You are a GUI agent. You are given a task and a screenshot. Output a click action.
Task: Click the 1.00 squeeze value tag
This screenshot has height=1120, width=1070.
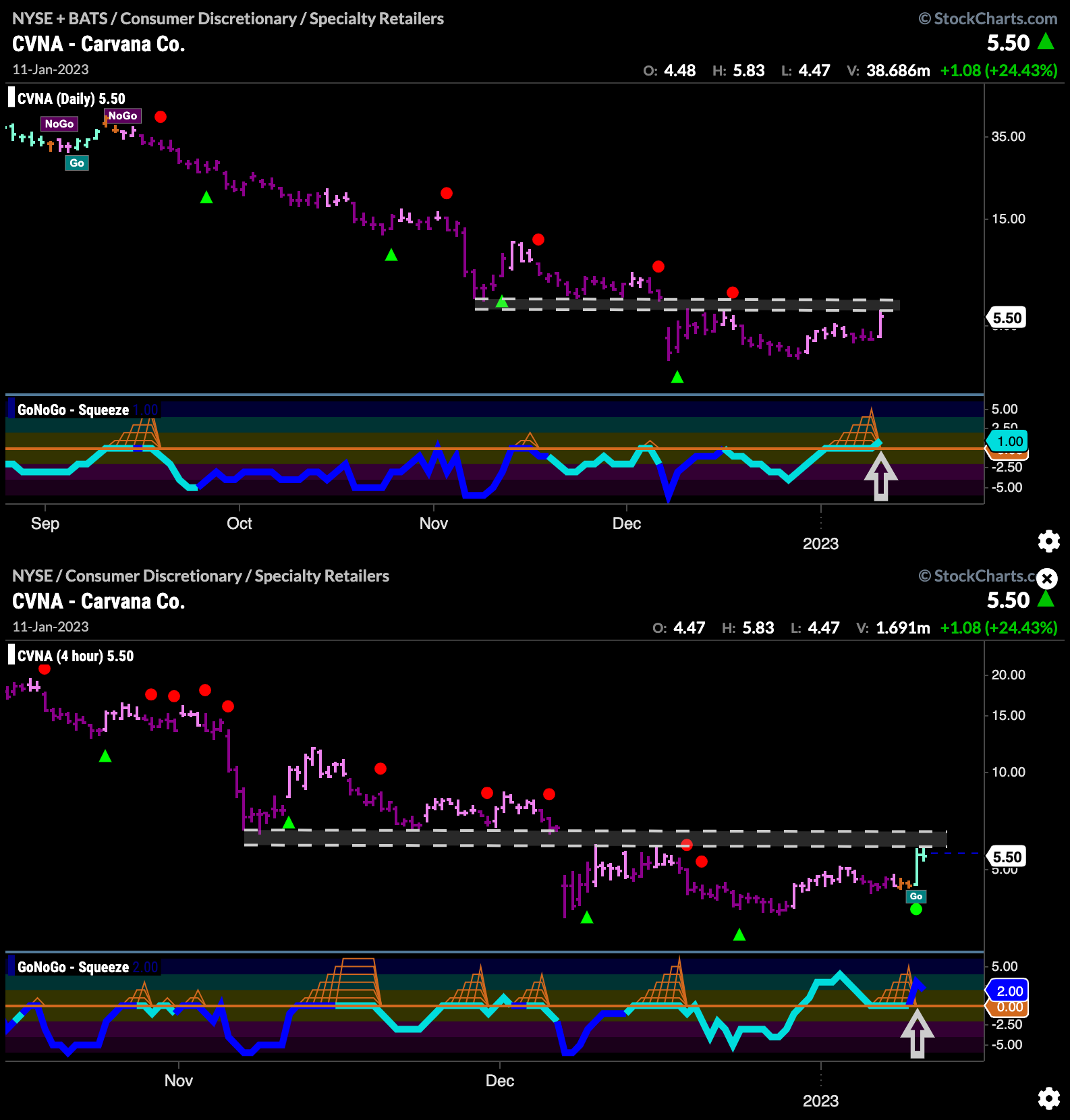click(x=1009, y=441)
